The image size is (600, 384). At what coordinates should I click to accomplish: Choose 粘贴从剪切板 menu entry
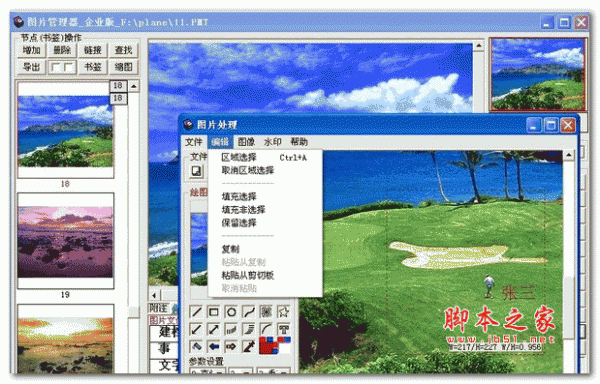[265, 275]
